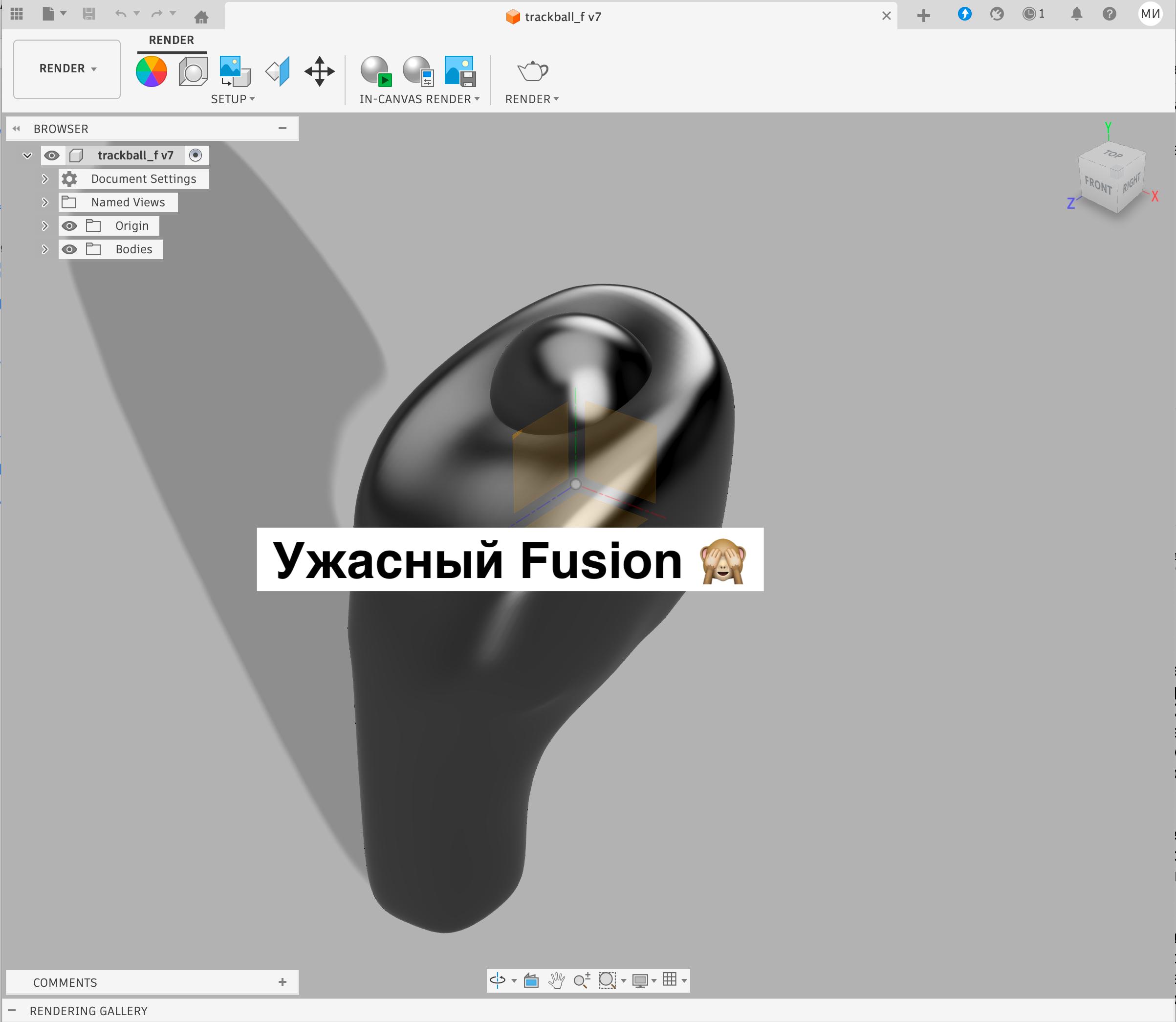Open the Grid and Snaps dropdown arrow

(x=684, y=981)
